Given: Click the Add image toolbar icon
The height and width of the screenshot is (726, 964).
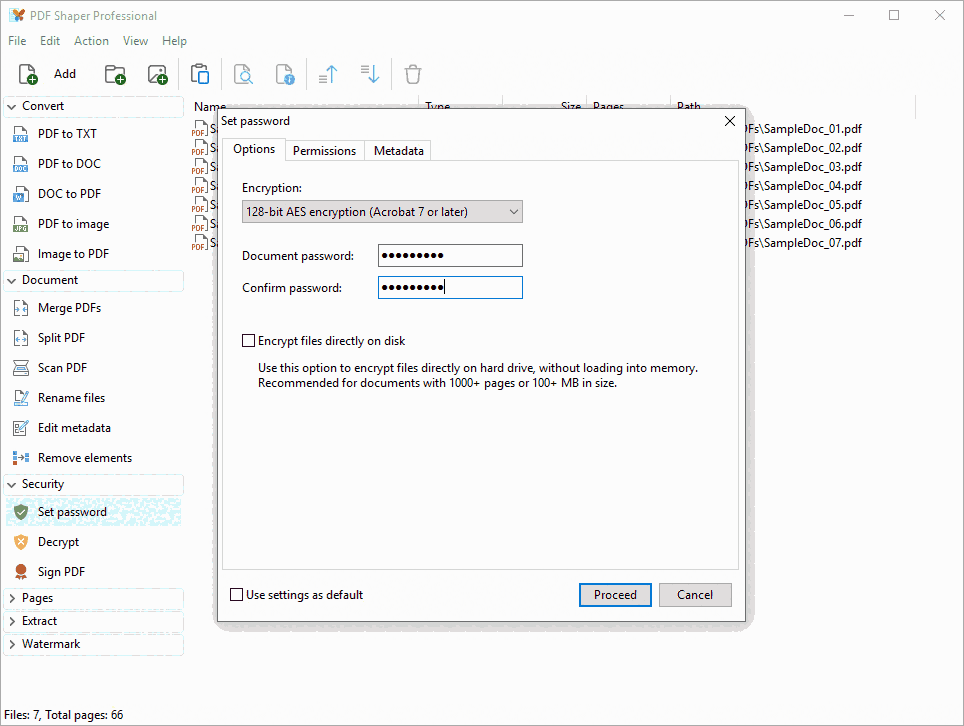Looking at the screenshot, I should pos(157,74).
